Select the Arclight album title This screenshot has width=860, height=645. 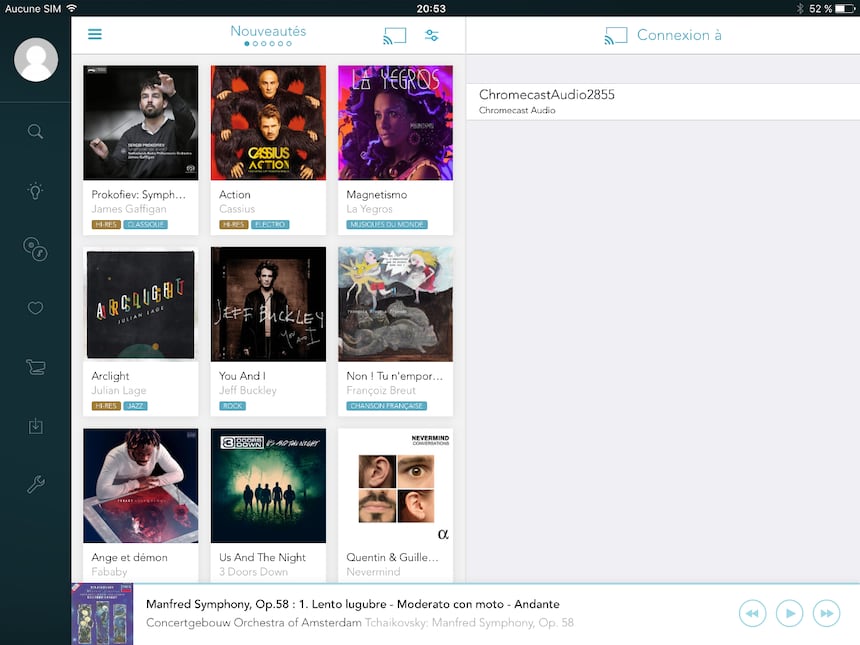(x=110, y=376)
